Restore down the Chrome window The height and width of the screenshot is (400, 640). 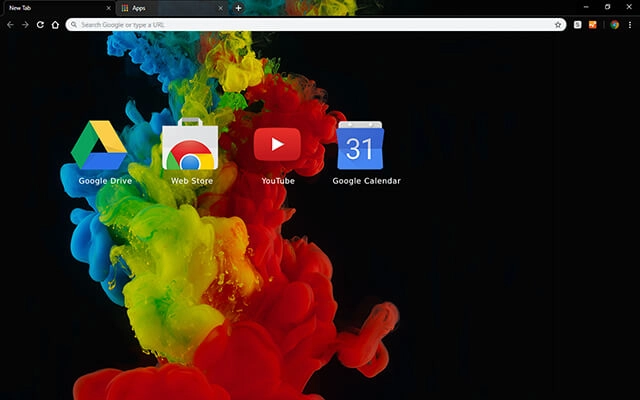point(607,7)
